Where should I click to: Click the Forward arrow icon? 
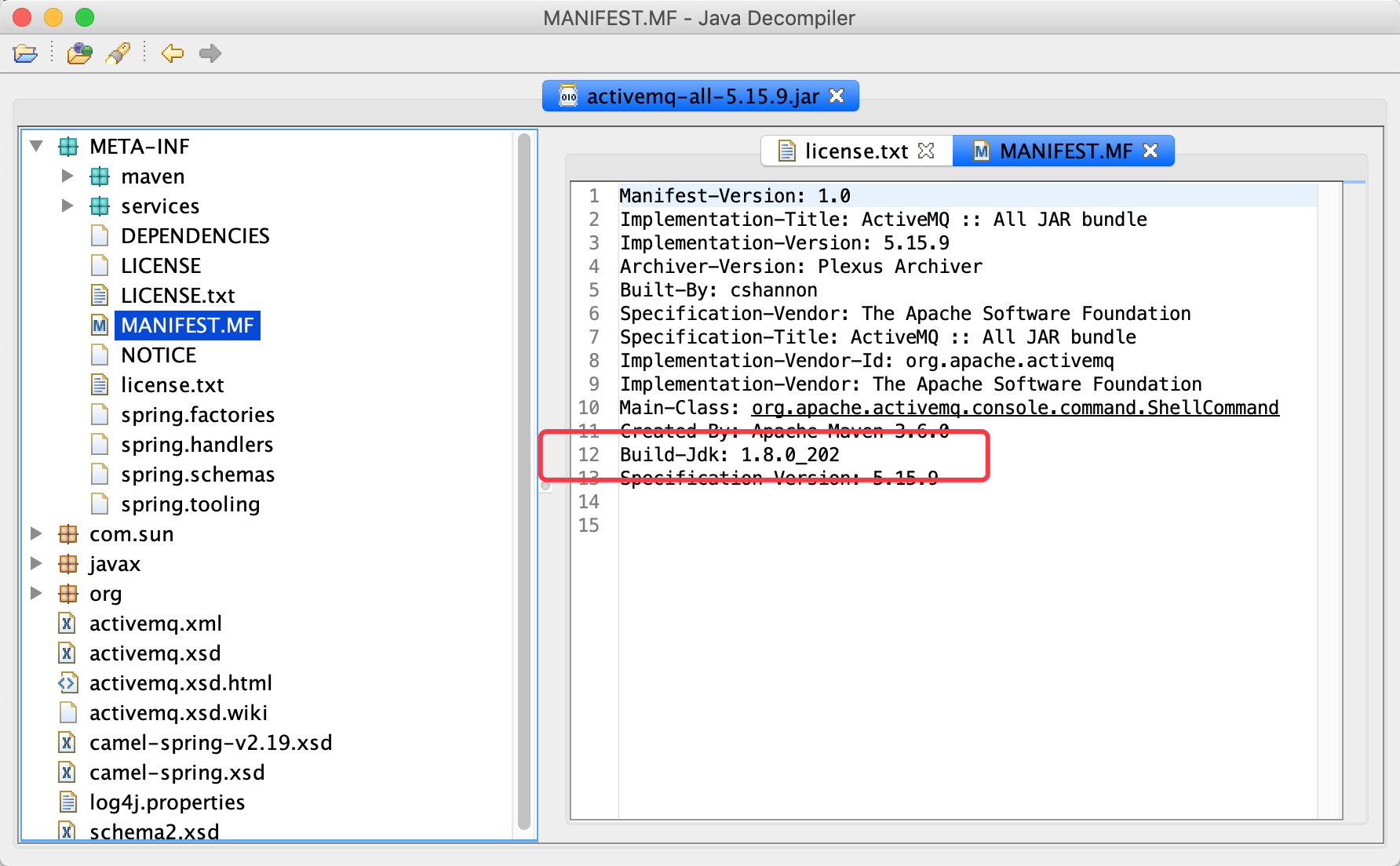pos(210,53)
